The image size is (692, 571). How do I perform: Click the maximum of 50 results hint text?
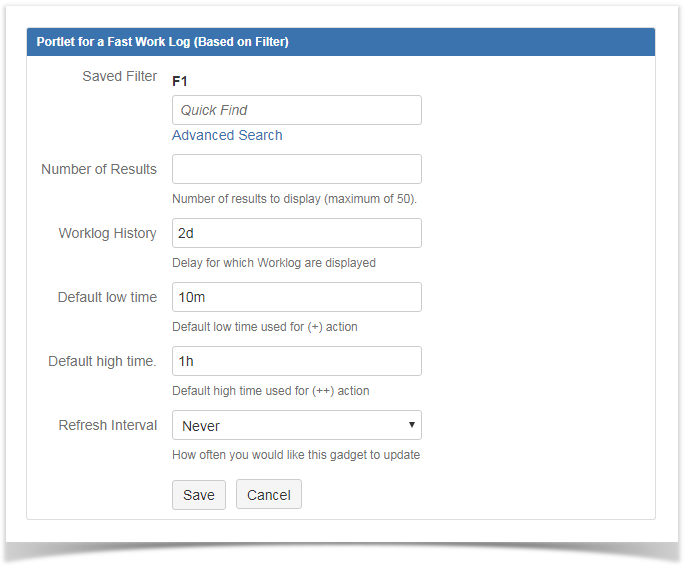pos(294,199)
